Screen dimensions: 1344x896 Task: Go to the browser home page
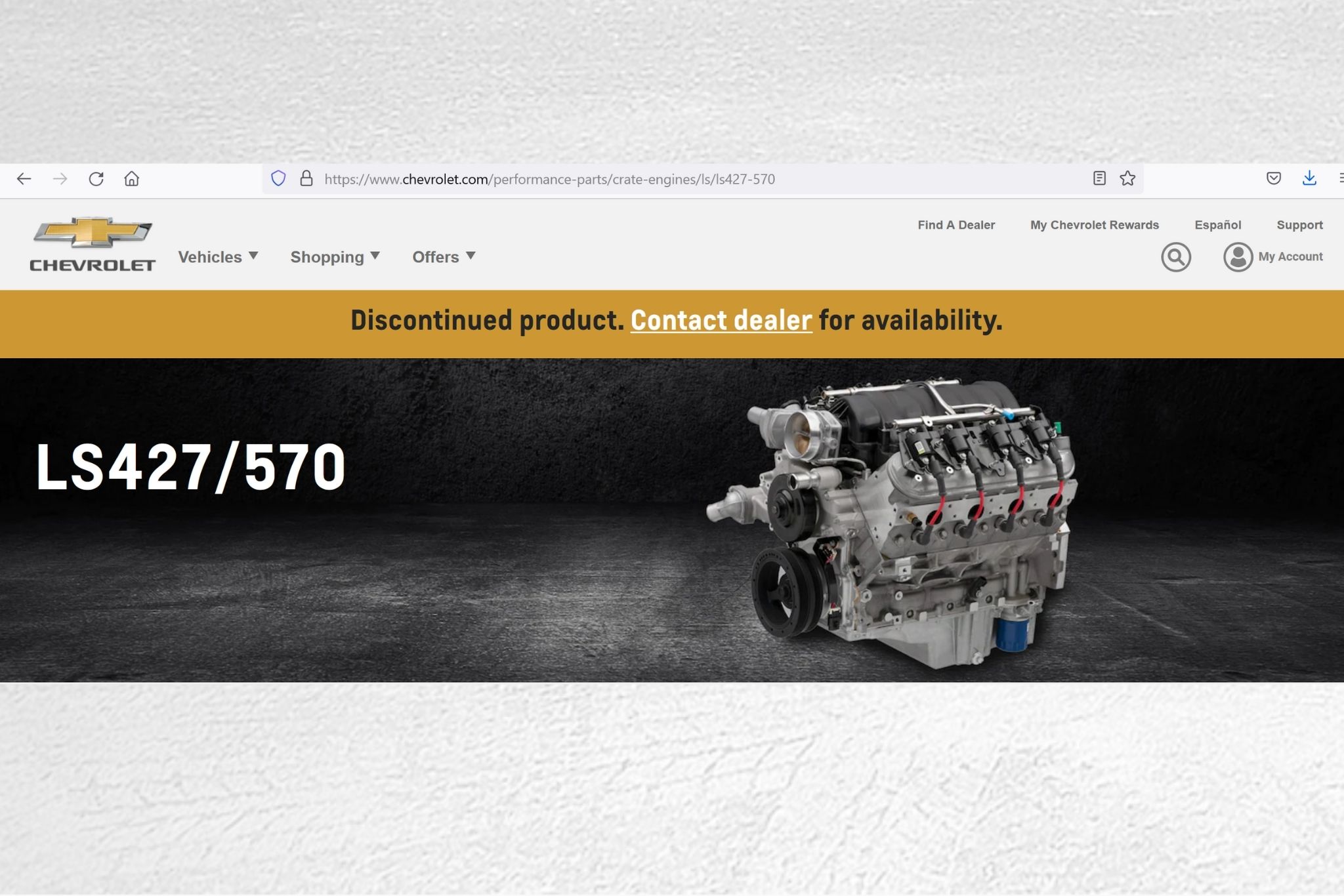(x=131, y=179)
